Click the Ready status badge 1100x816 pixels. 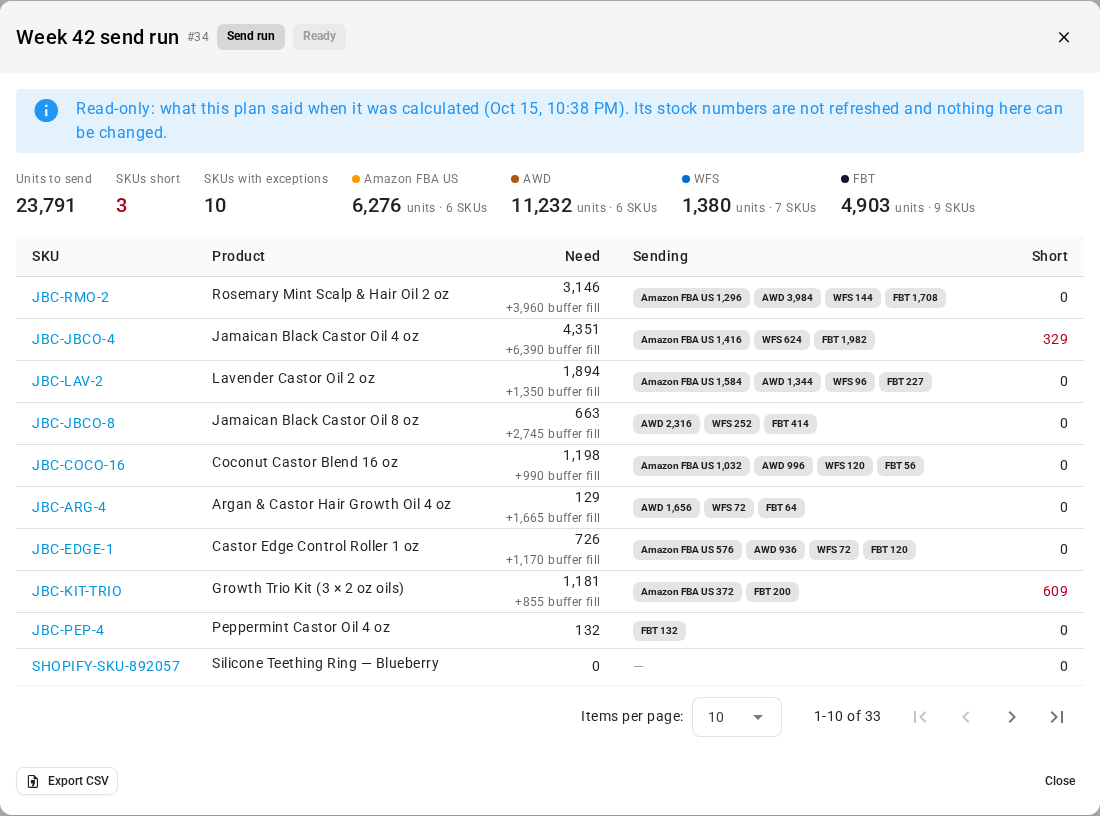point(319,36)
